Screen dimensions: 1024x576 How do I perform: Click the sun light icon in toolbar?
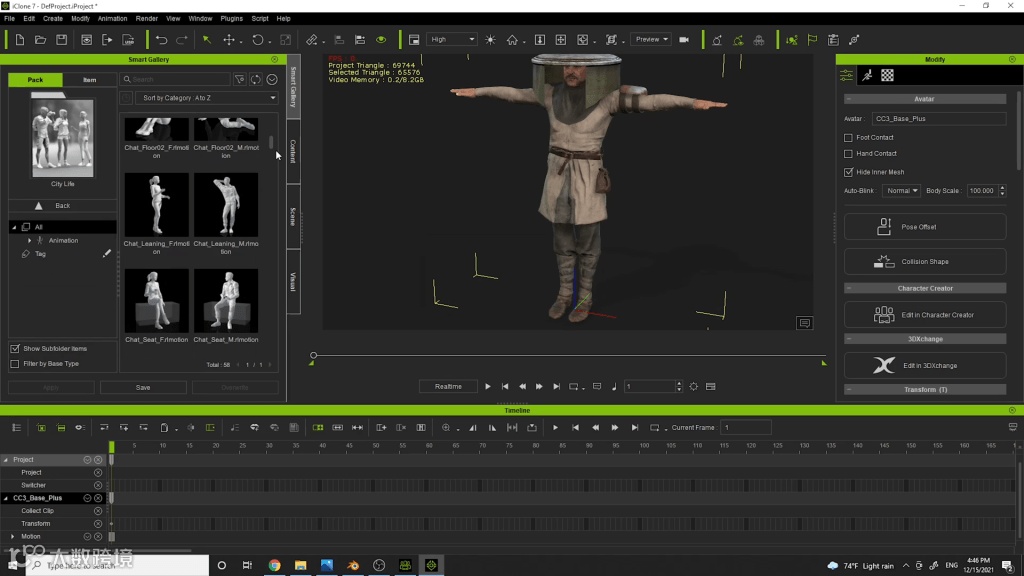[x=490, y=40]
